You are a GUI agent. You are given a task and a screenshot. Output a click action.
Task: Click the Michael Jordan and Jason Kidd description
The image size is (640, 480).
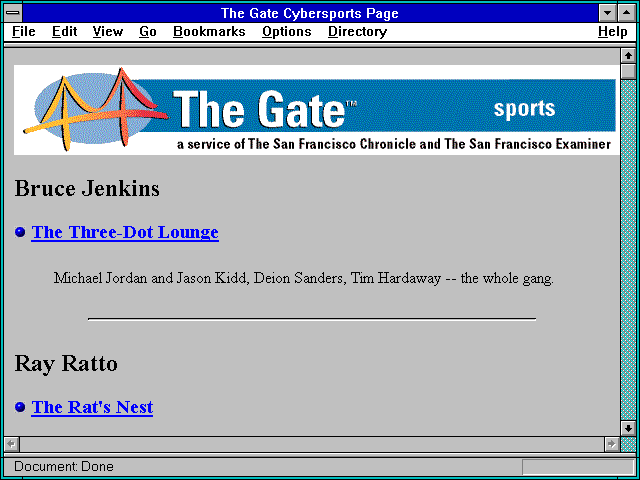coord(304,278)
